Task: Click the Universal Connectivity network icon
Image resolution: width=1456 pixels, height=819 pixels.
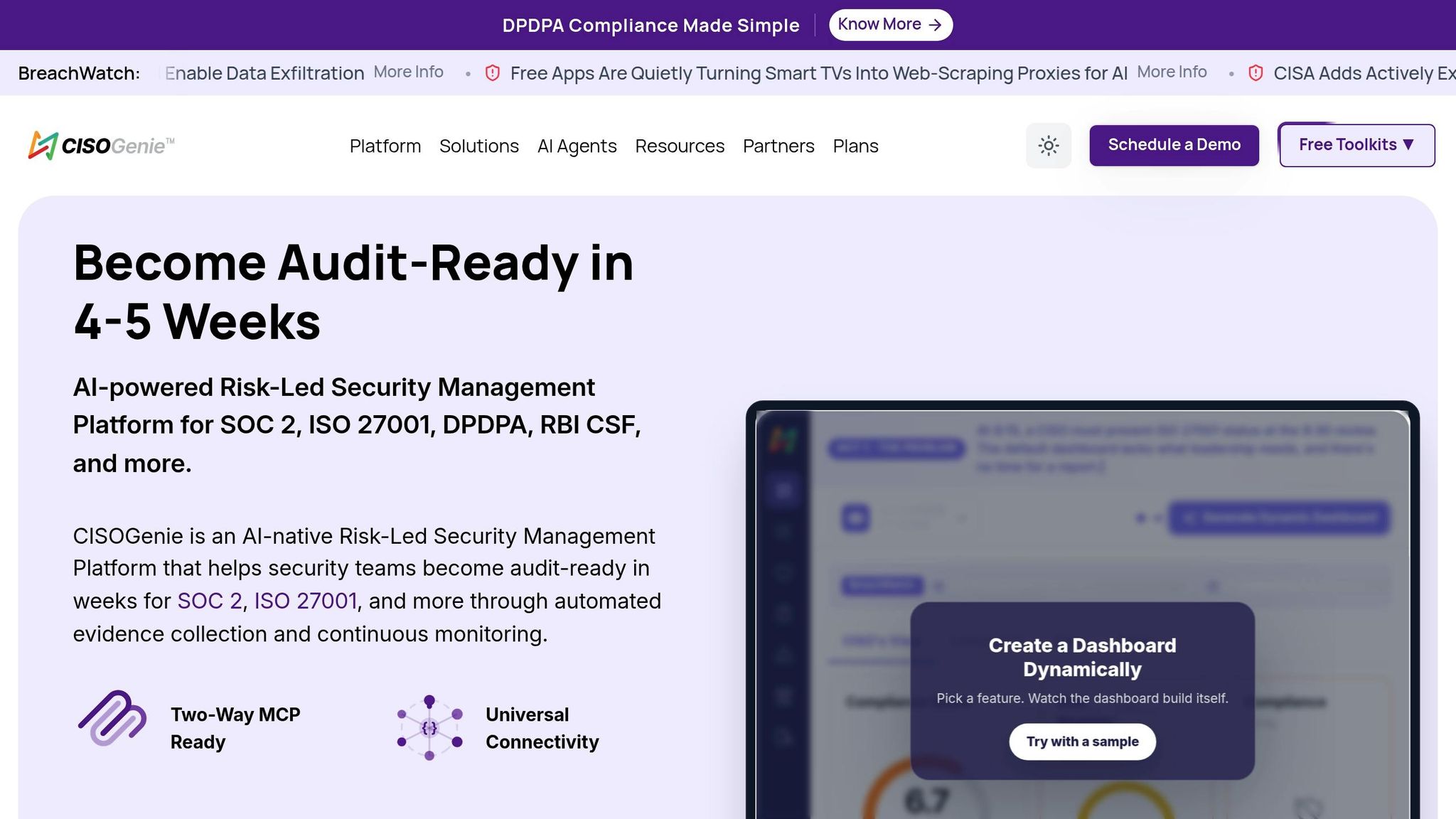Action: 429,727
